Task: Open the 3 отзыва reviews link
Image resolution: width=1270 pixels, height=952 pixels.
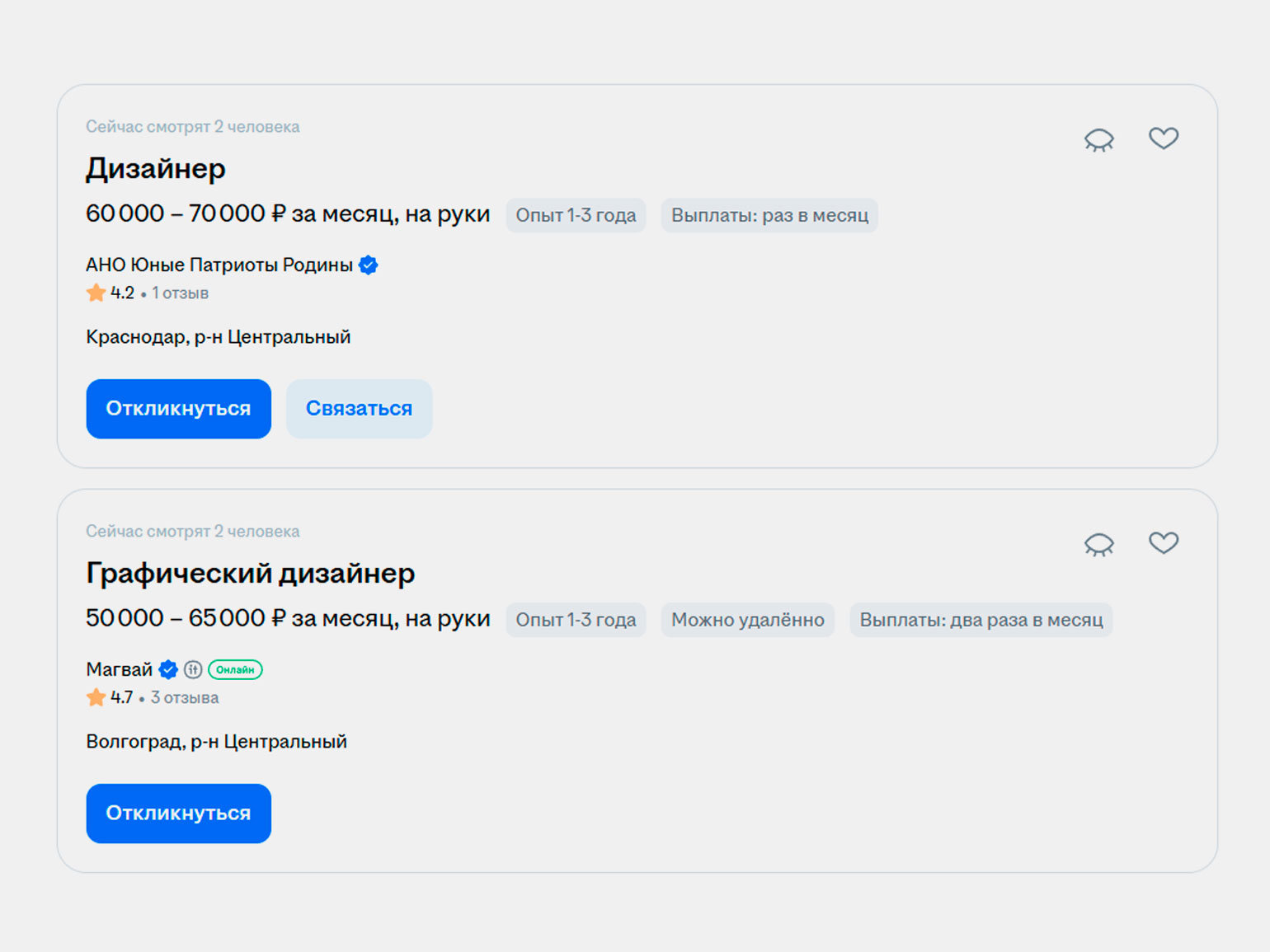Action: 185,698
